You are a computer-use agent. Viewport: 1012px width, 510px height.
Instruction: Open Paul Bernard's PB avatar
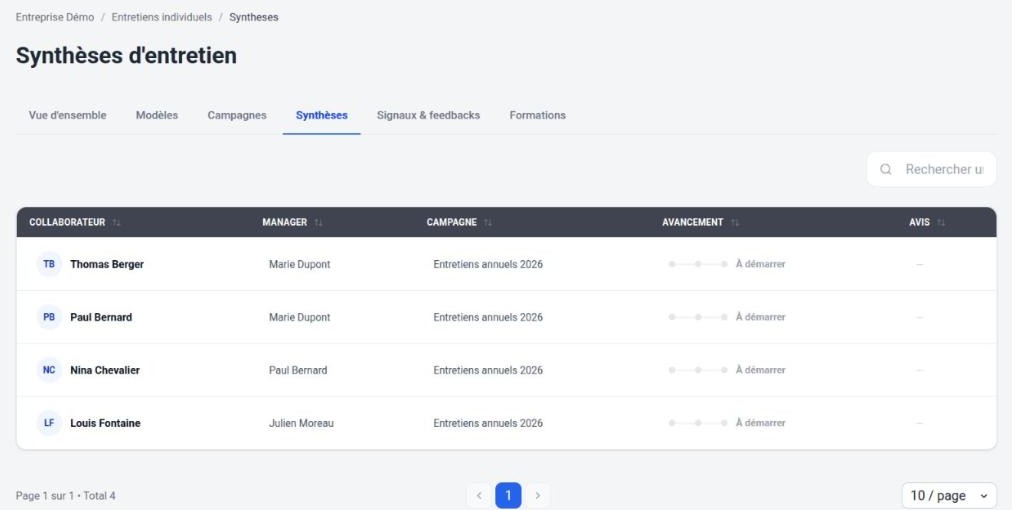49,317
